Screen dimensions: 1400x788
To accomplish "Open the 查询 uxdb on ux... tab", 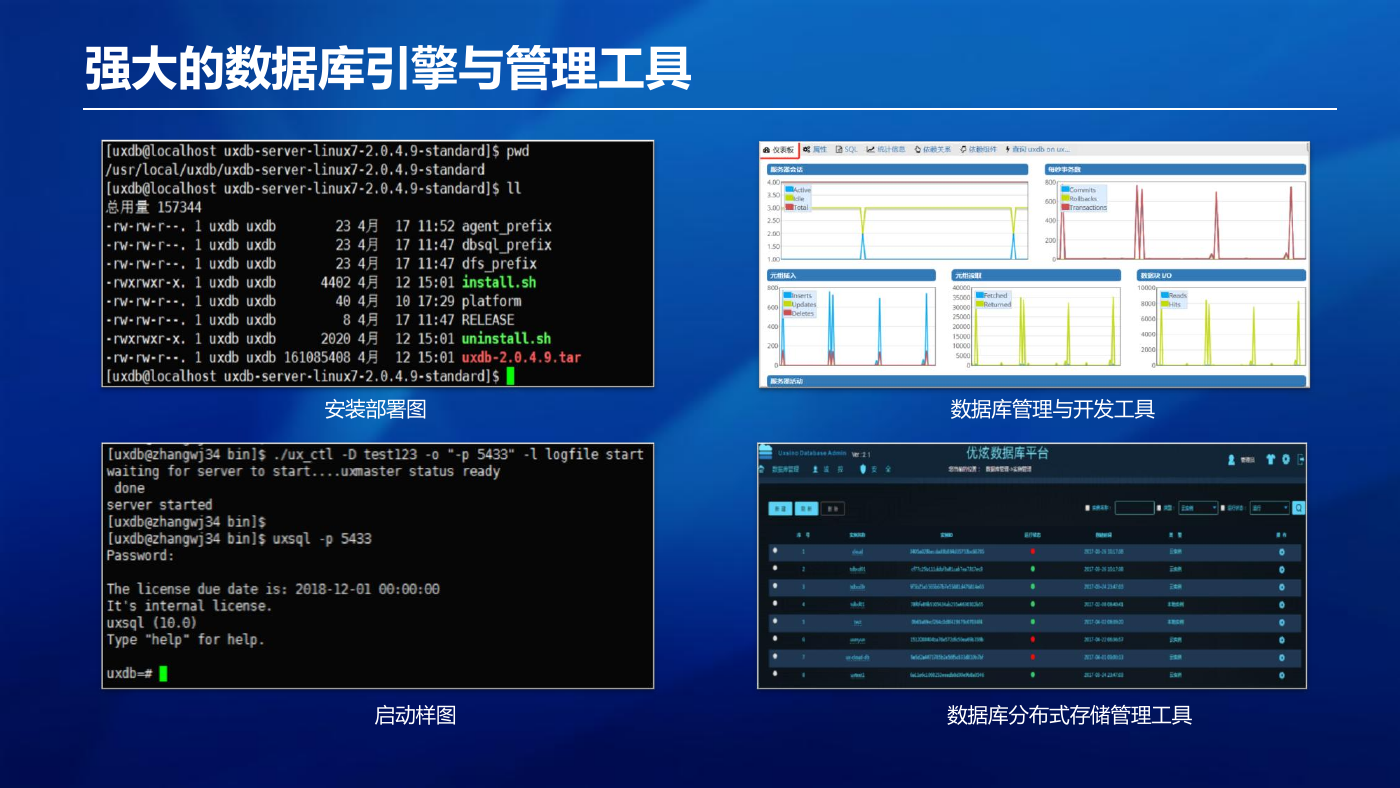I will point(1038,150).
